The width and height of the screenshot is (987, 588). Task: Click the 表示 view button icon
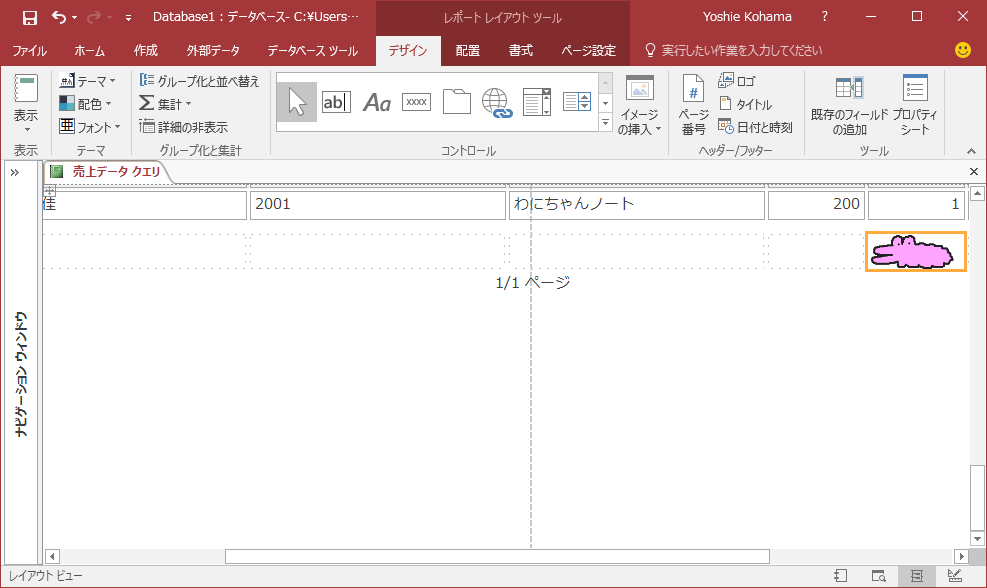[26, 89]
